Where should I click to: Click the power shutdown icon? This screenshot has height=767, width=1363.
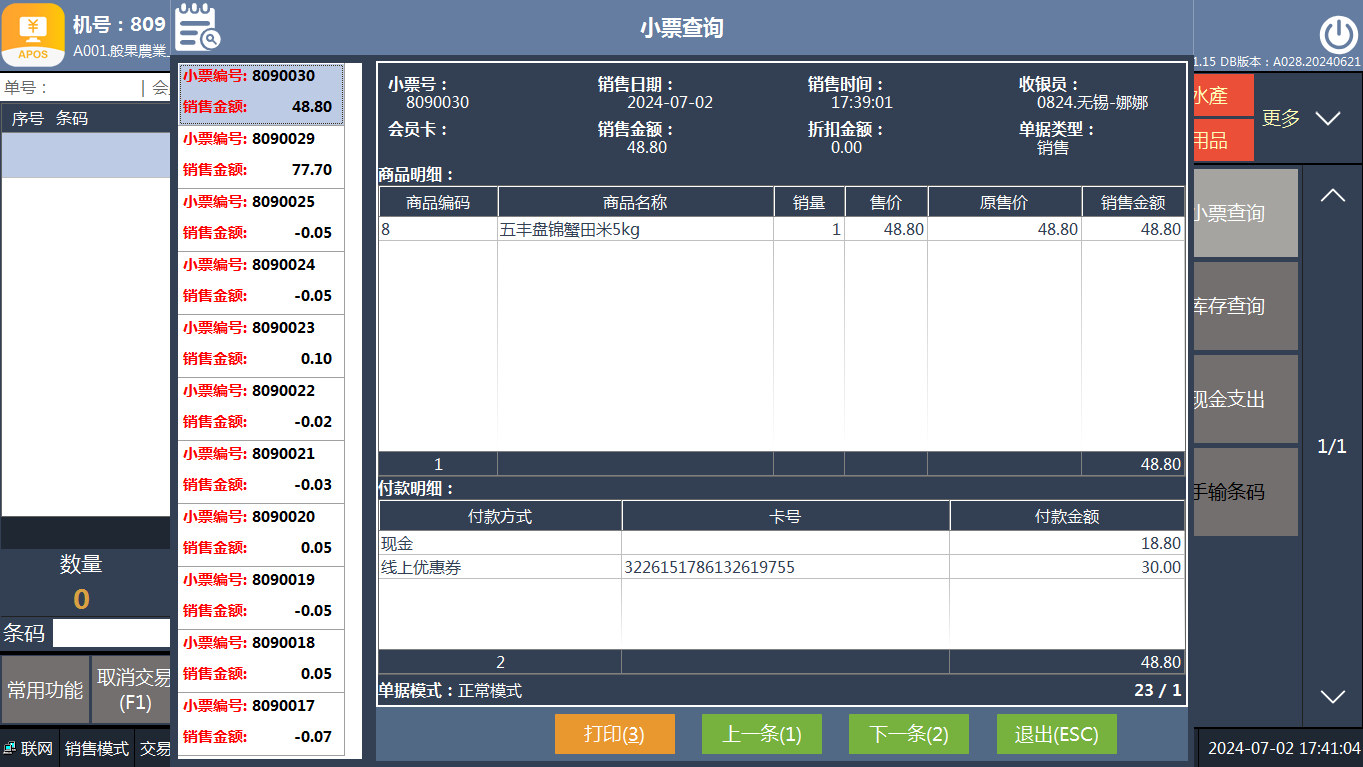1338,35
